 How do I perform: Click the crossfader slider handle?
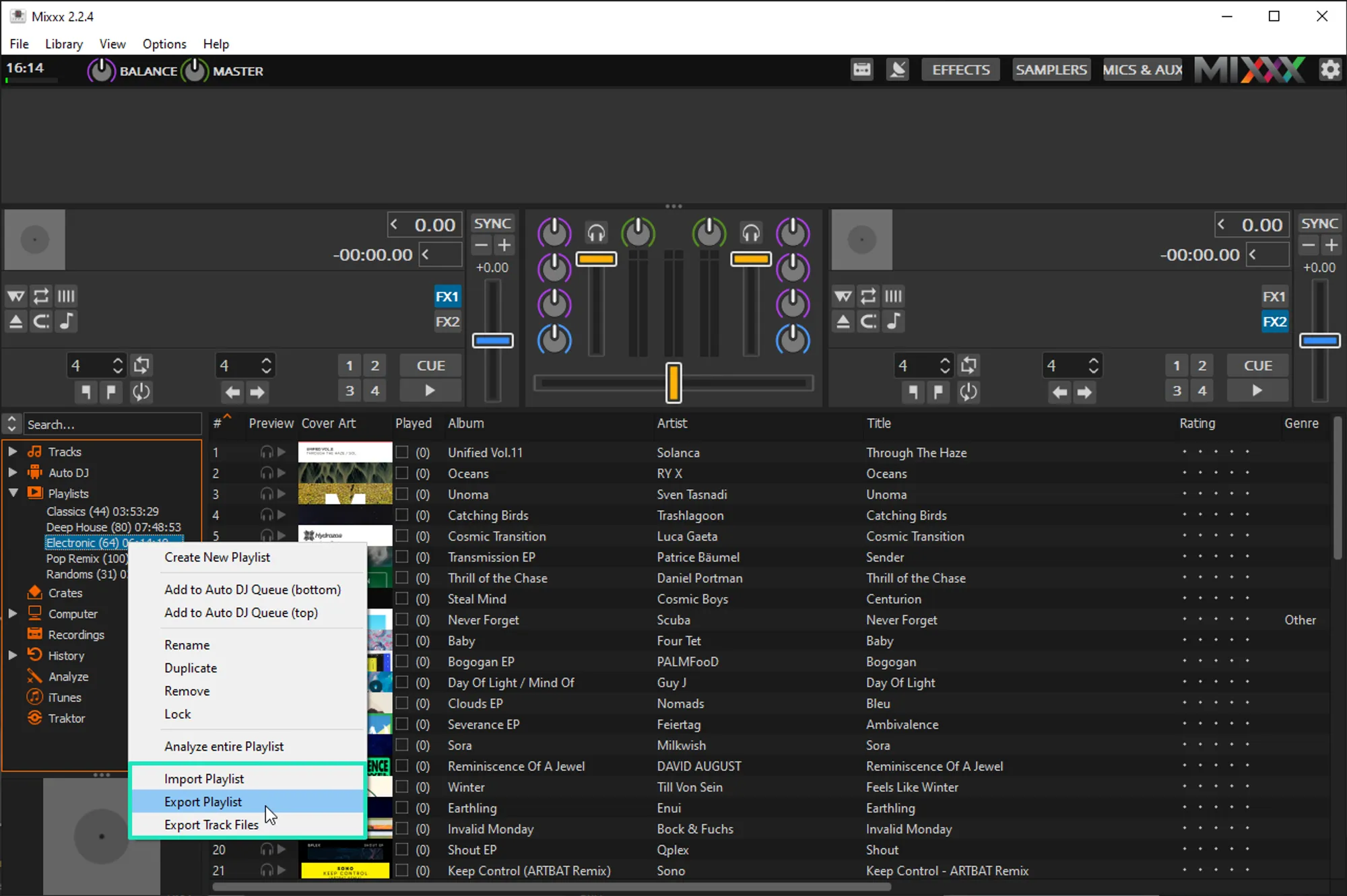tap(673, 383)
